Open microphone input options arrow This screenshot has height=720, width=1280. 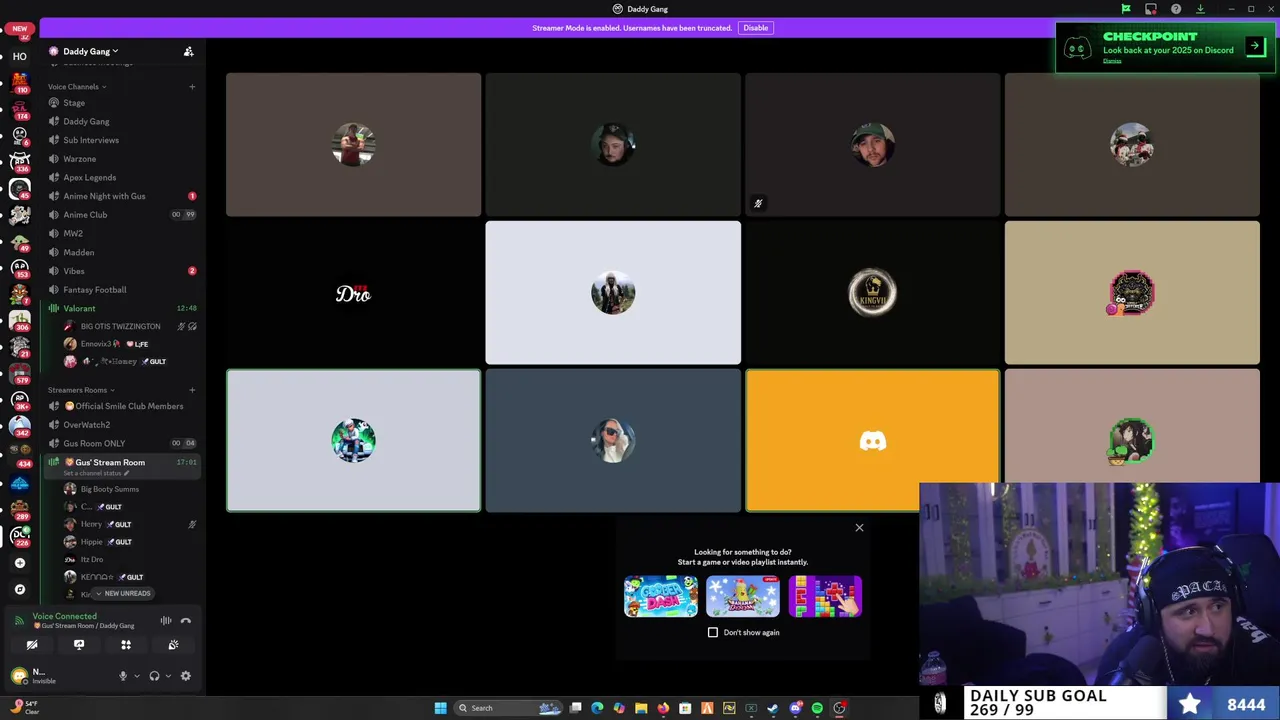(135, 676)
